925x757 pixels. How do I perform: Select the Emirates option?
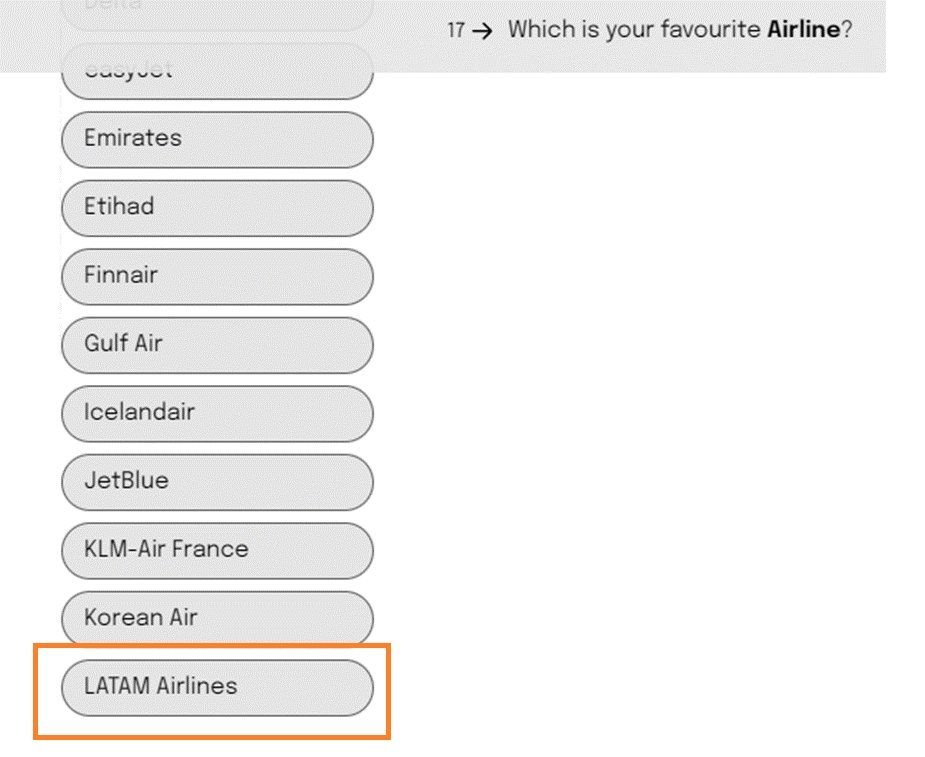pyautogui.click(x=217, y=140)
